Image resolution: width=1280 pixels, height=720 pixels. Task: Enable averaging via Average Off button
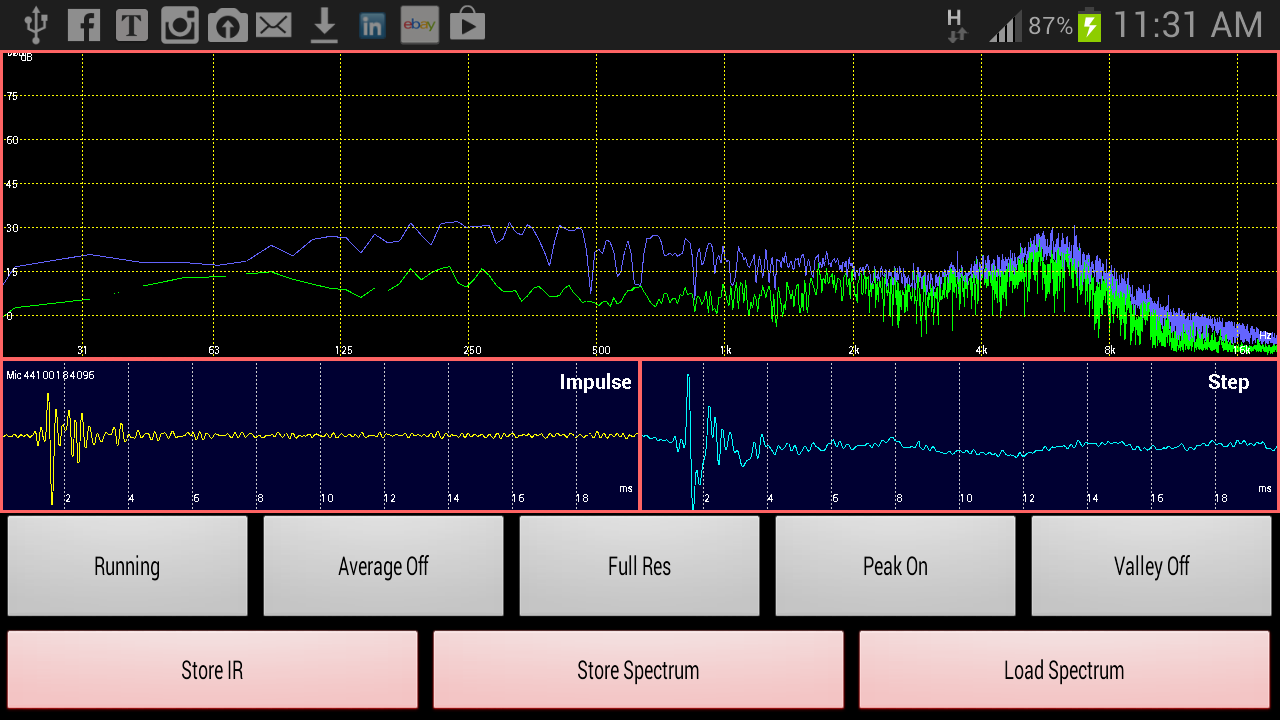coord(383,566)
